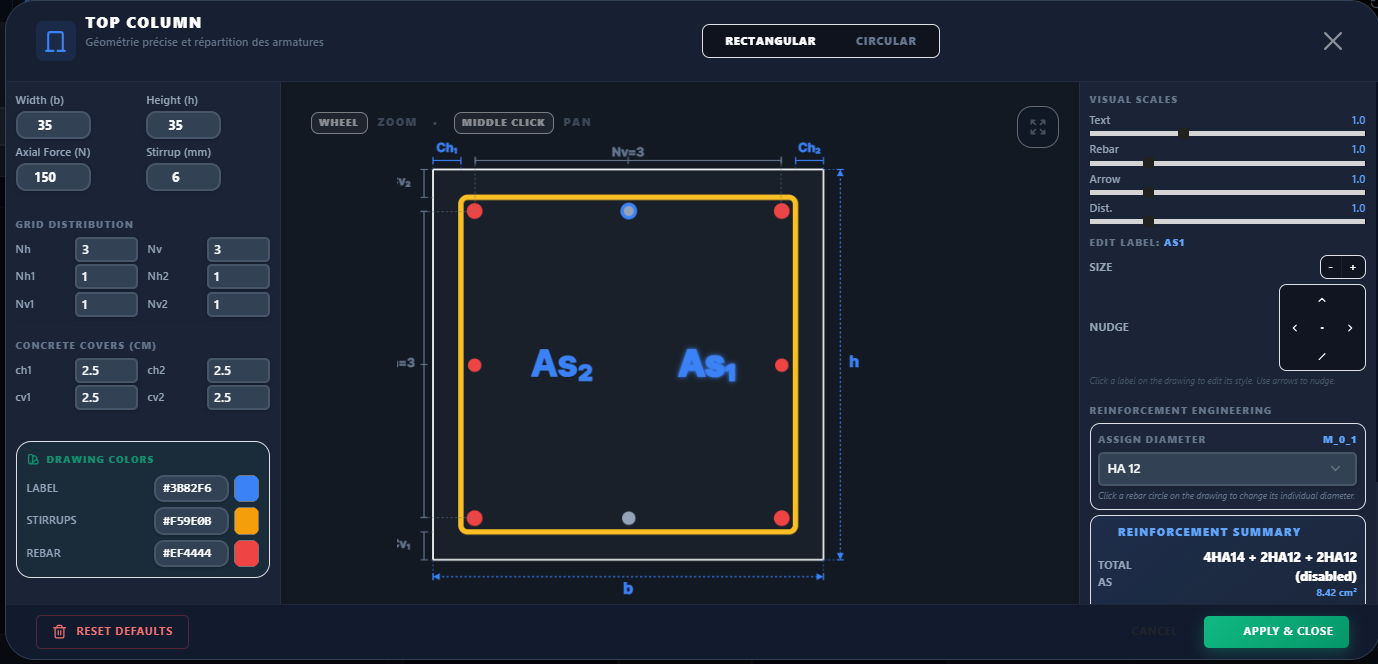Click the Text visual scale slider
1378x664 pixels.
coord(1186,132)
